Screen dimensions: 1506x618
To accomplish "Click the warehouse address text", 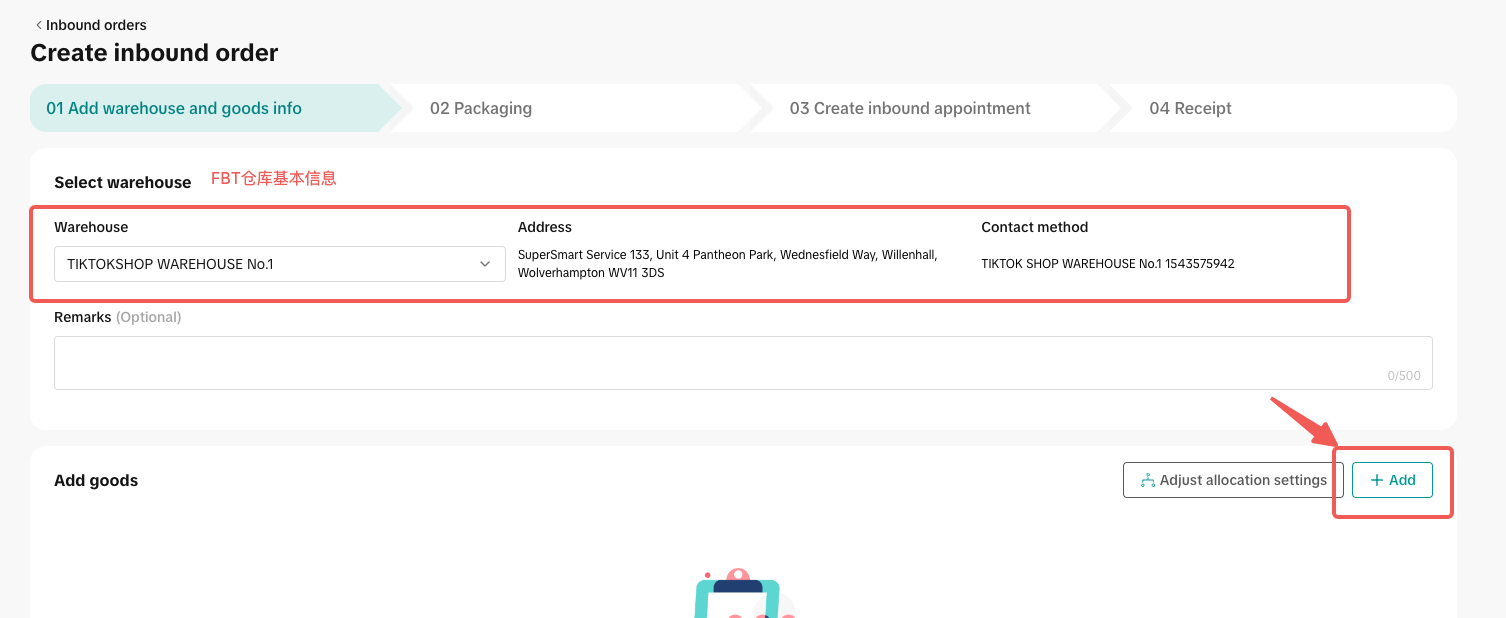I will click(727, 264).
